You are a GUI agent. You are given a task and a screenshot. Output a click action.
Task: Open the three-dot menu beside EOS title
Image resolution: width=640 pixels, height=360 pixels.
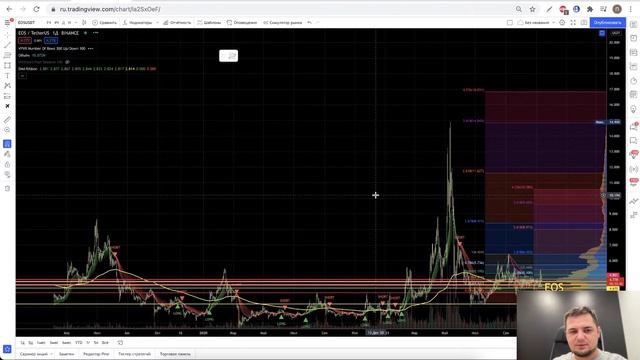pyautogui.click(x=96, y=33)
